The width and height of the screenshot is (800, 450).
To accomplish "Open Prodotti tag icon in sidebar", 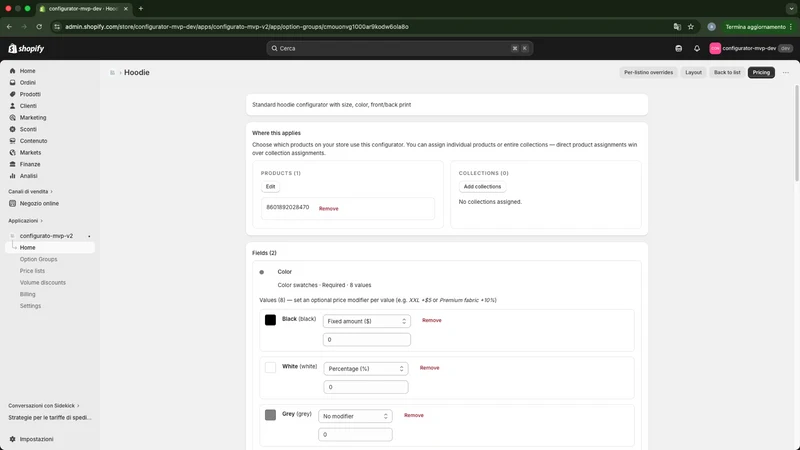I will [12, 94].
